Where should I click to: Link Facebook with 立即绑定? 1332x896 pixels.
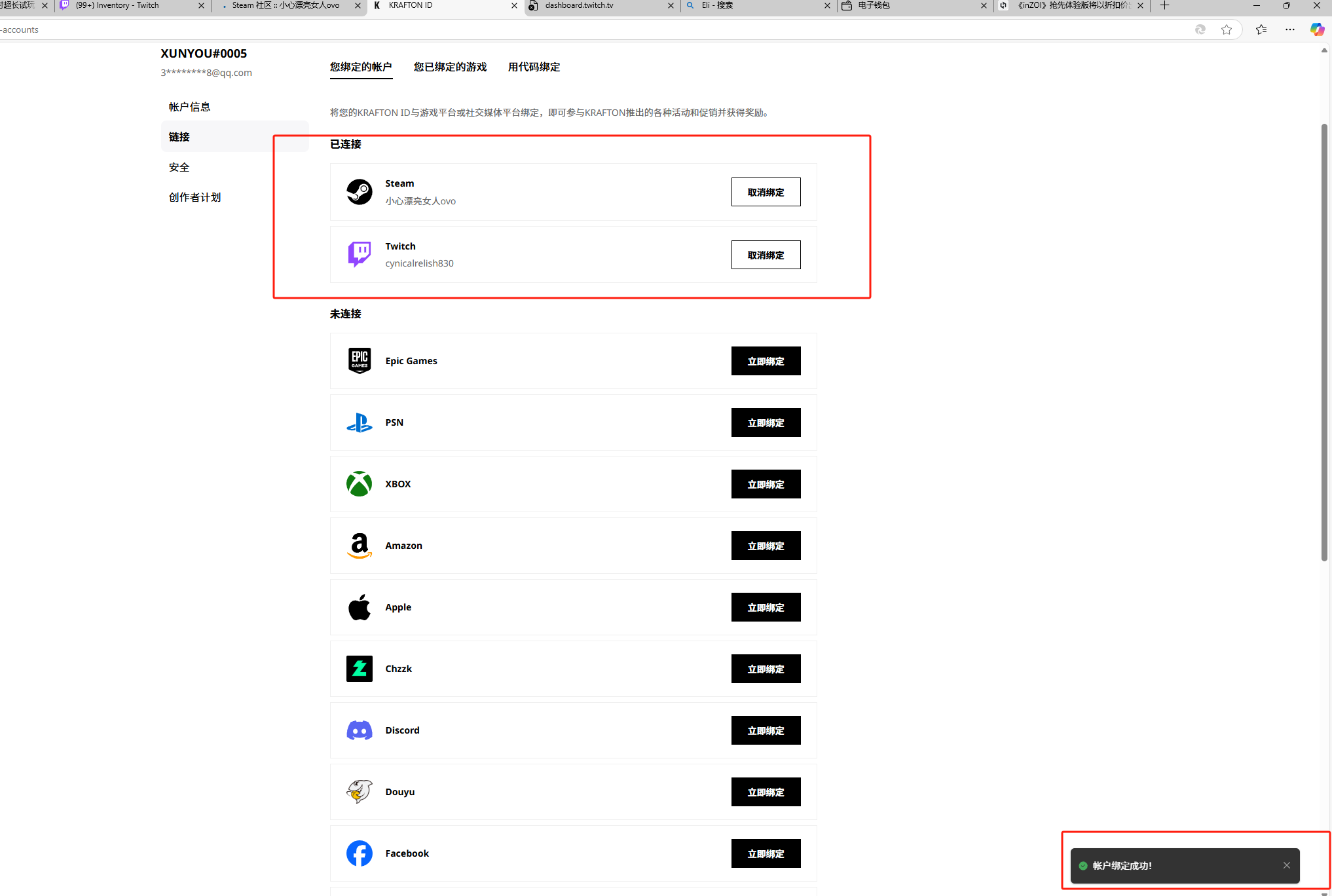[766, 853]
